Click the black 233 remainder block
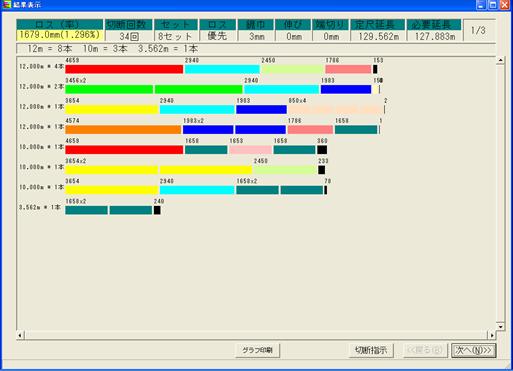Screen dimensions: 513x371 click(x=321, y=170)
